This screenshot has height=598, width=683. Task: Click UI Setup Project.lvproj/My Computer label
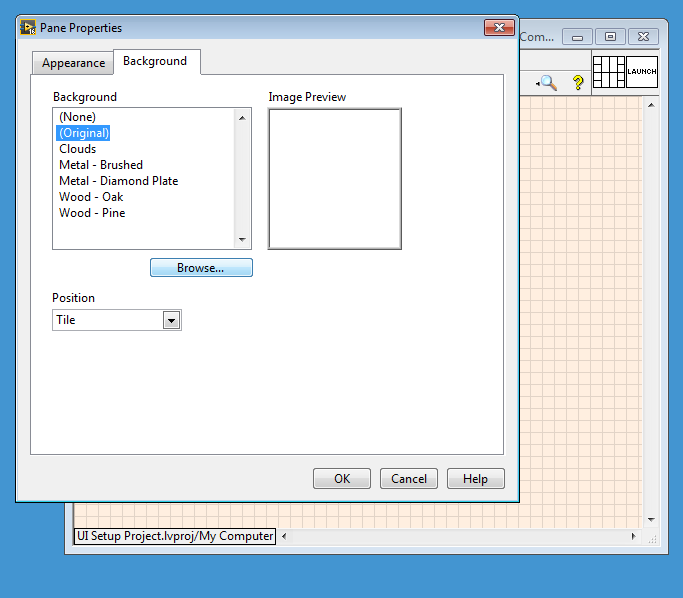pyautogui.click(x=175, y=536)
